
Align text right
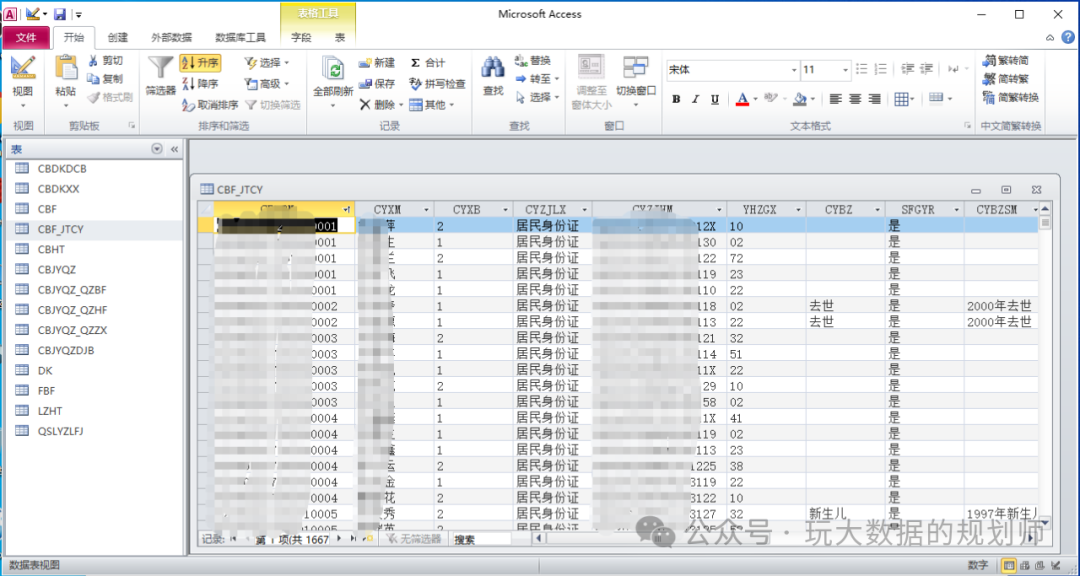click(x=874, y=99)
